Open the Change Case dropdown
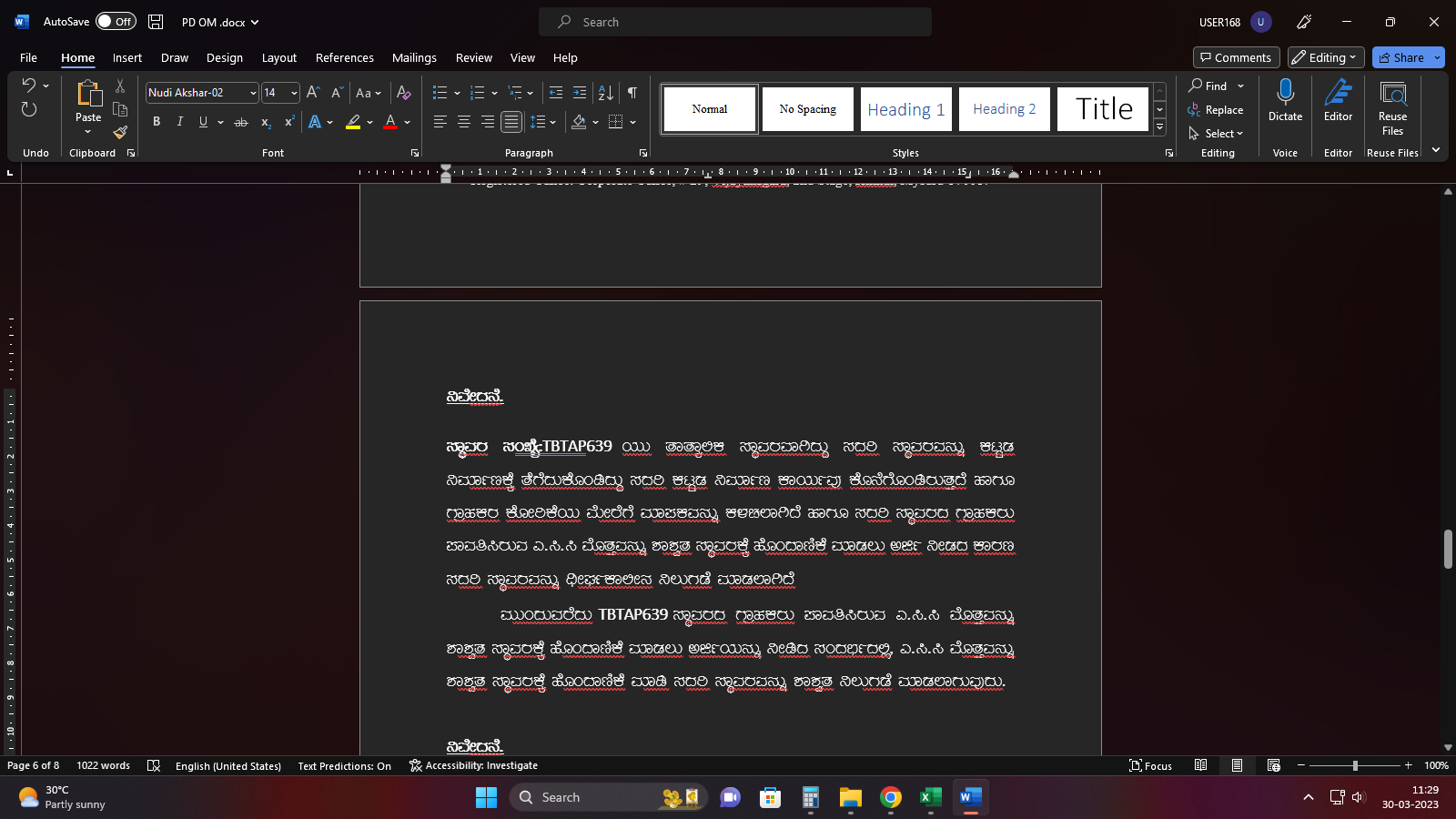This screenshot has height=819, width=1456. tap(369, 93)
